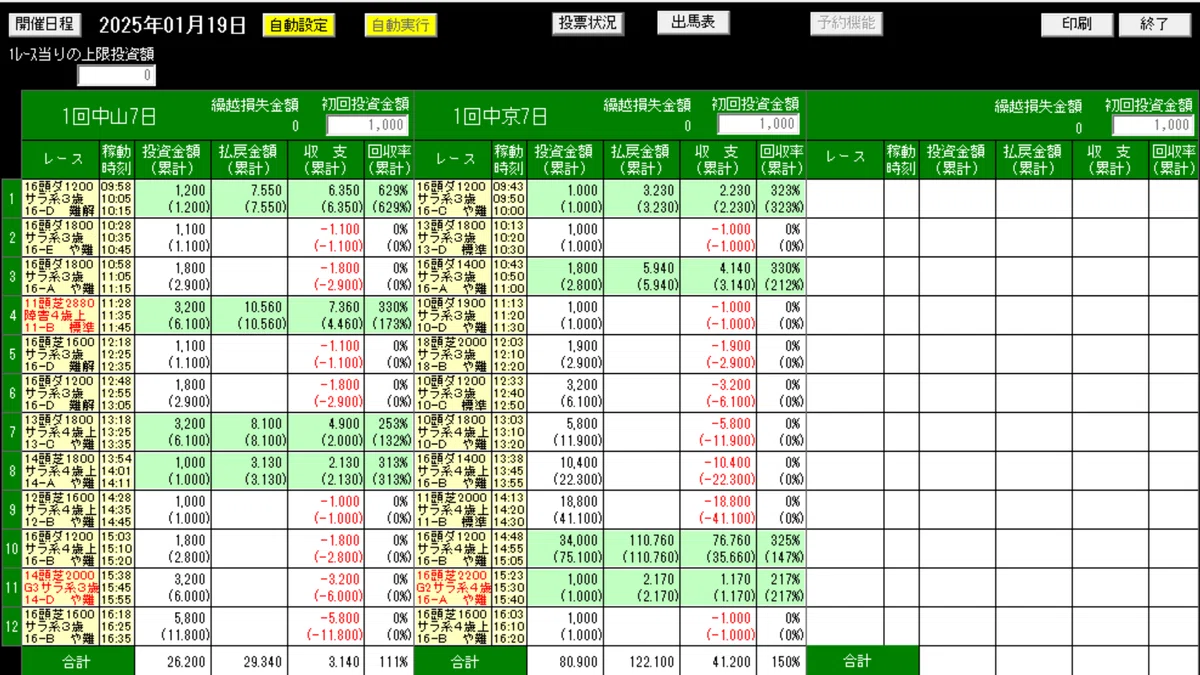Click the yellow 自動設定 button
Viewport: 1200px width, 675px height.
click(298, 25)
